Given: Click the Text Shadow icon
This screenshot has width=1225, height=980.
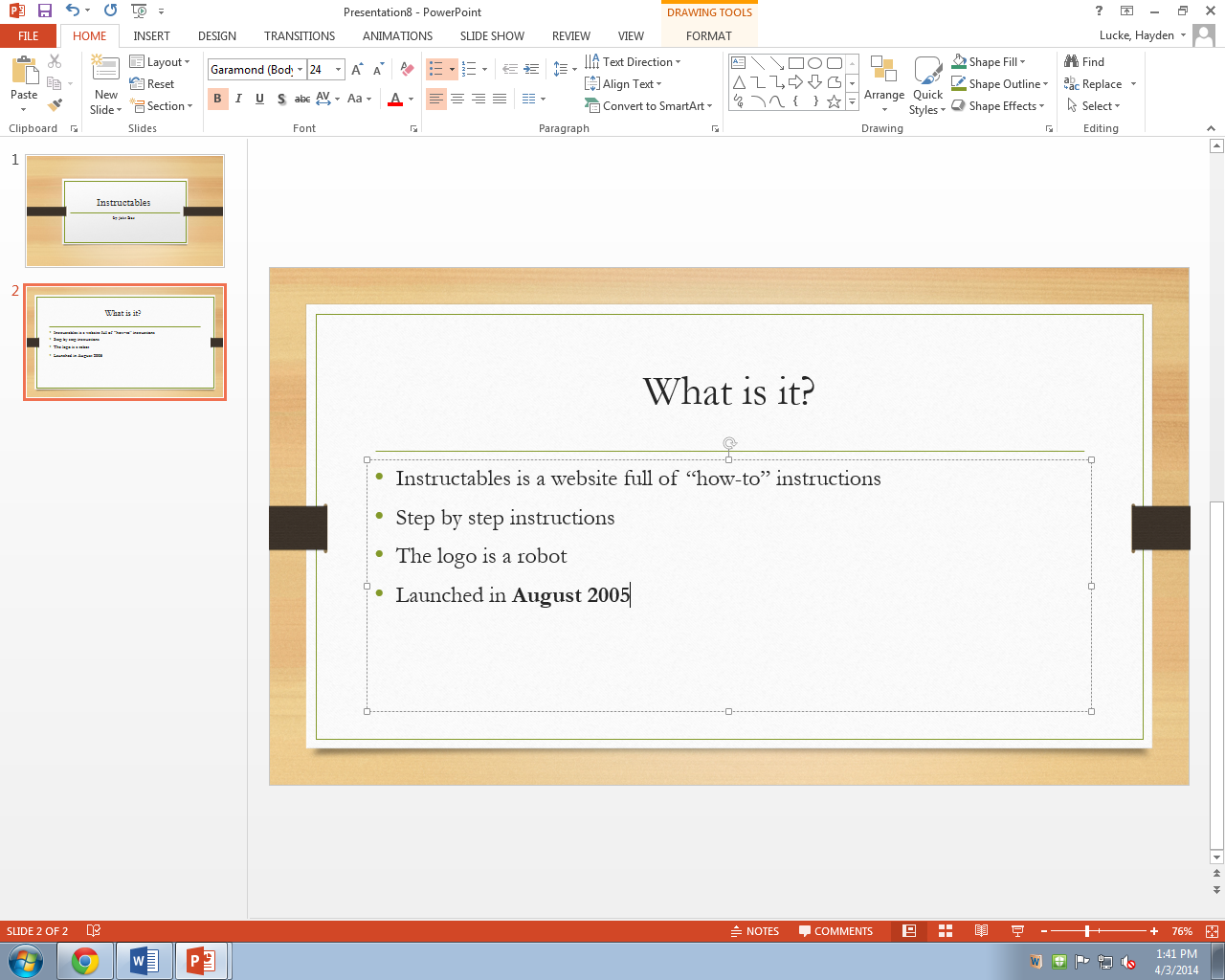Looking at the screenshot, I should [x=280, y=99].
